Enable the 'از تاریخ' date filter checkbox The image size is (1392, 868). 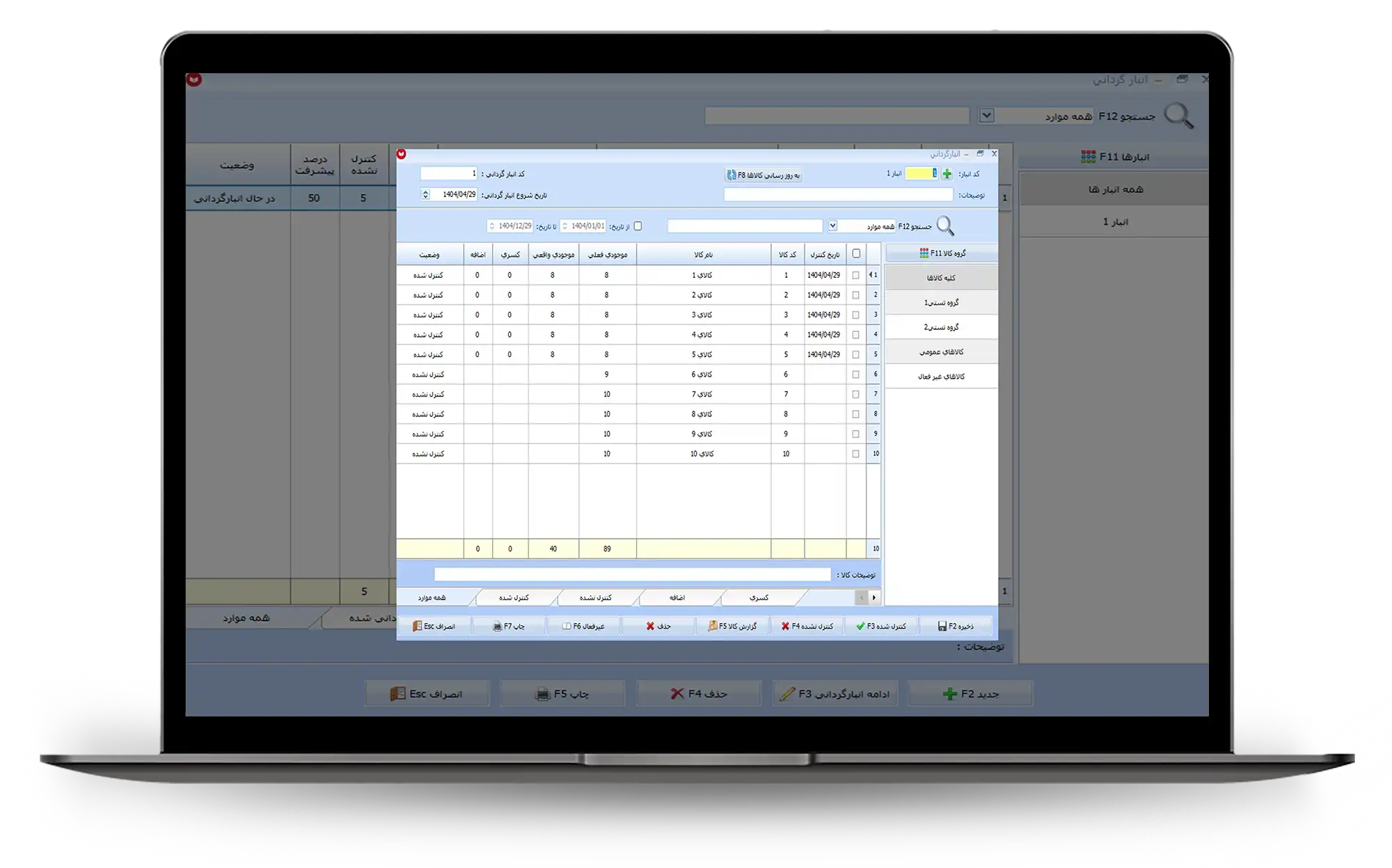click(x=638, y=226)
